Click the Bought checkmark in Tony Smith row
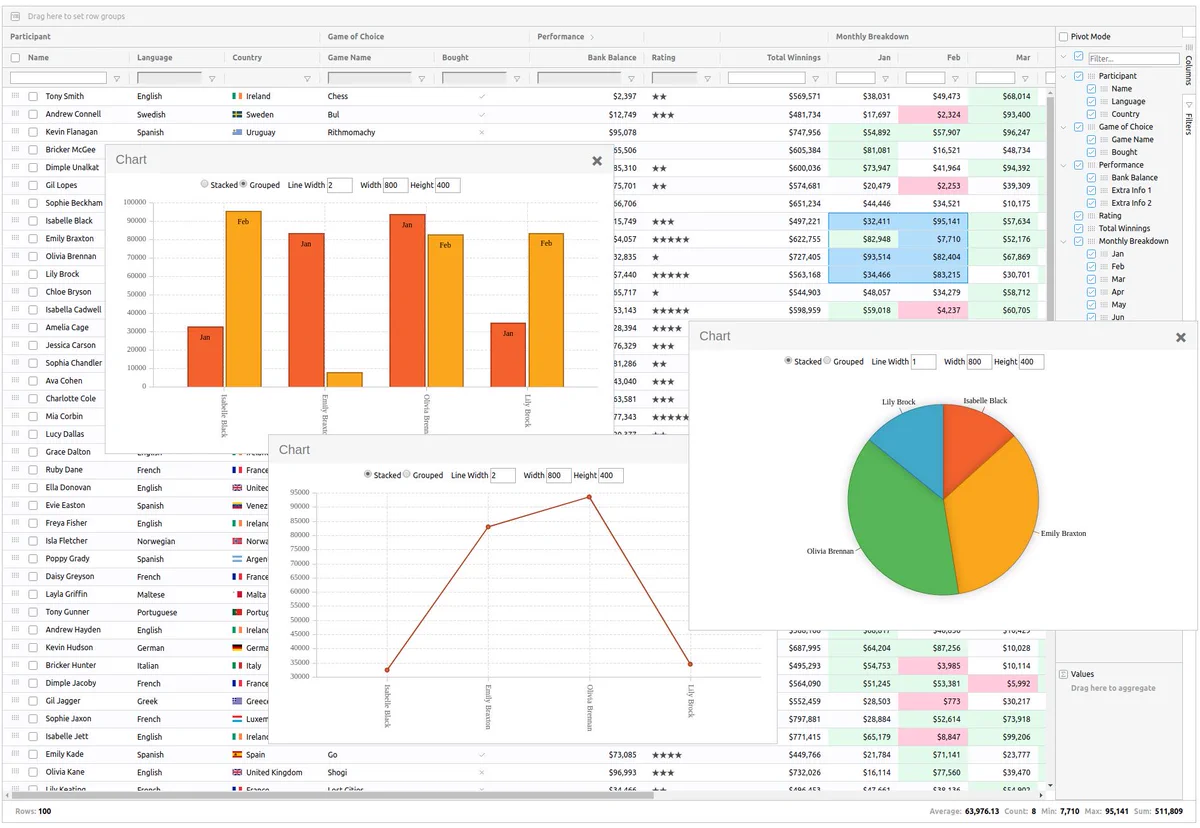Viewport: 1200px width, 828px height. click(482, 96)
